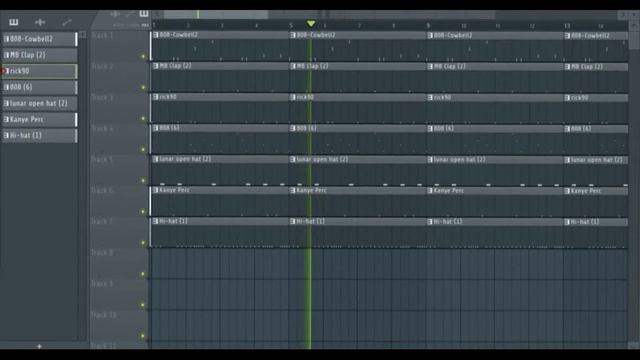Show patterns in the picker panel

click(13, 22)
